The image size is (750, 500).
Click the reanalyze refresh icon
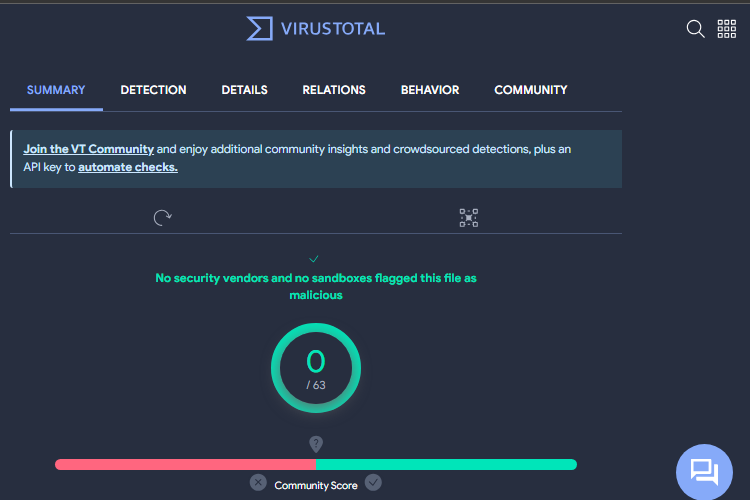163,218
